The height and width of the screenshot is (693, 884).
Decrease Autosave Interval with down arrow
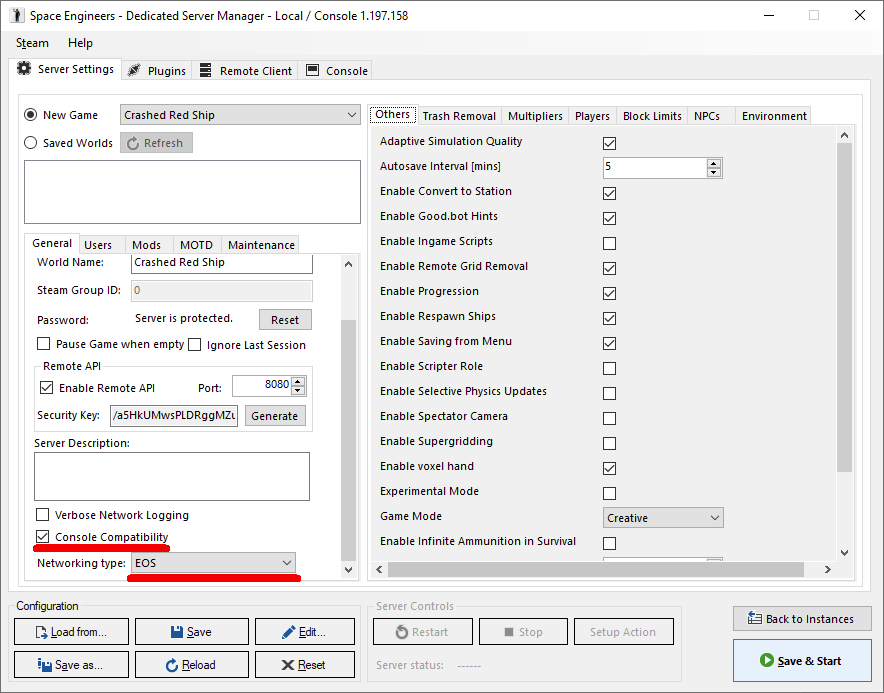click(x=714, y=172)
